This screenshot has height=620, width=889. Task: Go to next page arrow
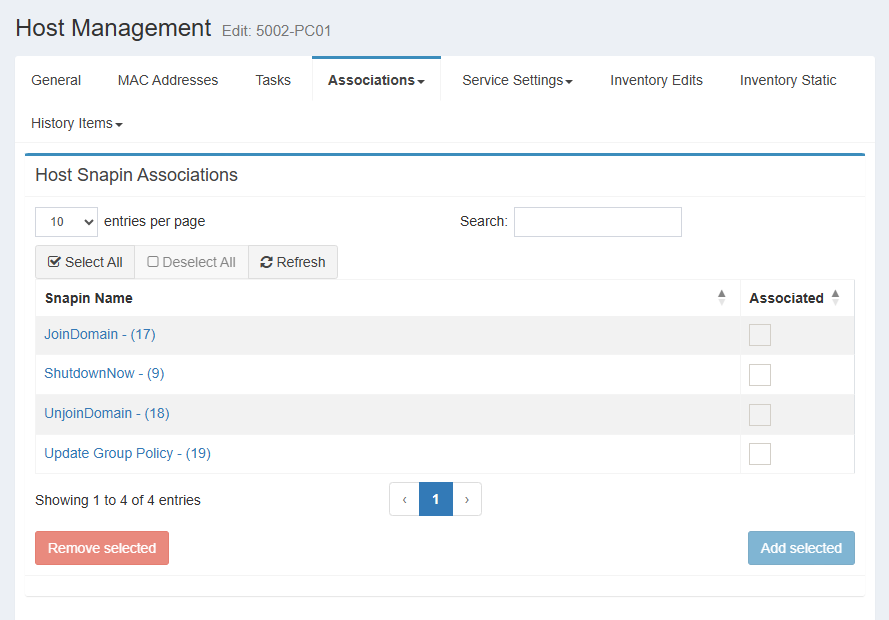click(x=466, y=499)
